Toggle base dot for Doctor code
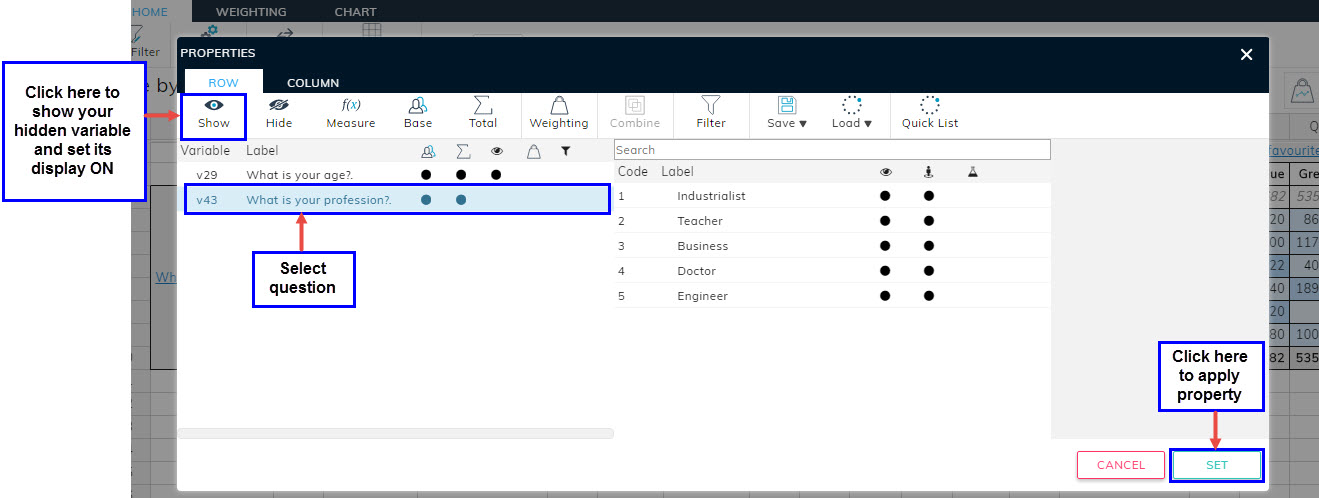1319x498 pixels. tap(929, 271)
